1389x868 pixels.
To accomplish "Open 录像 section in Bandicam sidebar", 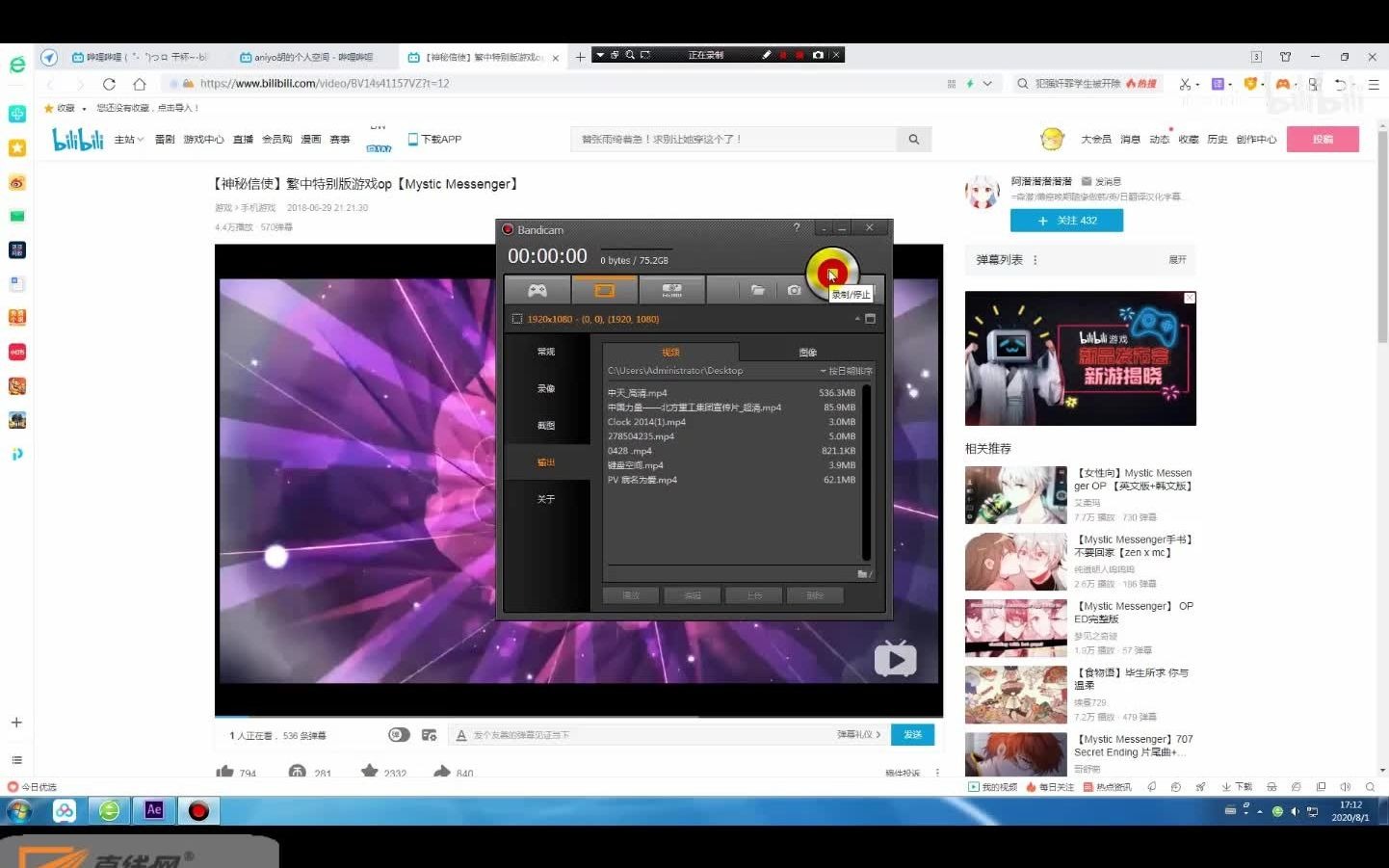I will click(546, 388).
